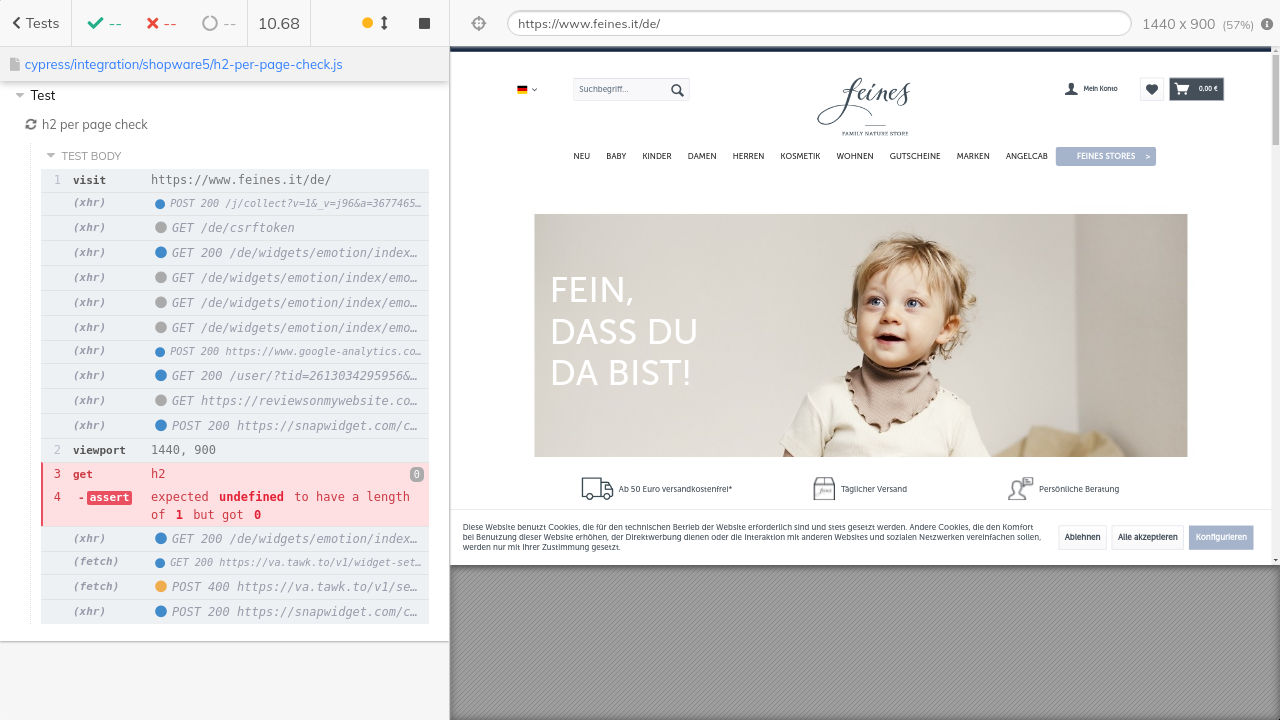Toggle the auto-scrolling indicator in the toolbar

pos(375,23)
